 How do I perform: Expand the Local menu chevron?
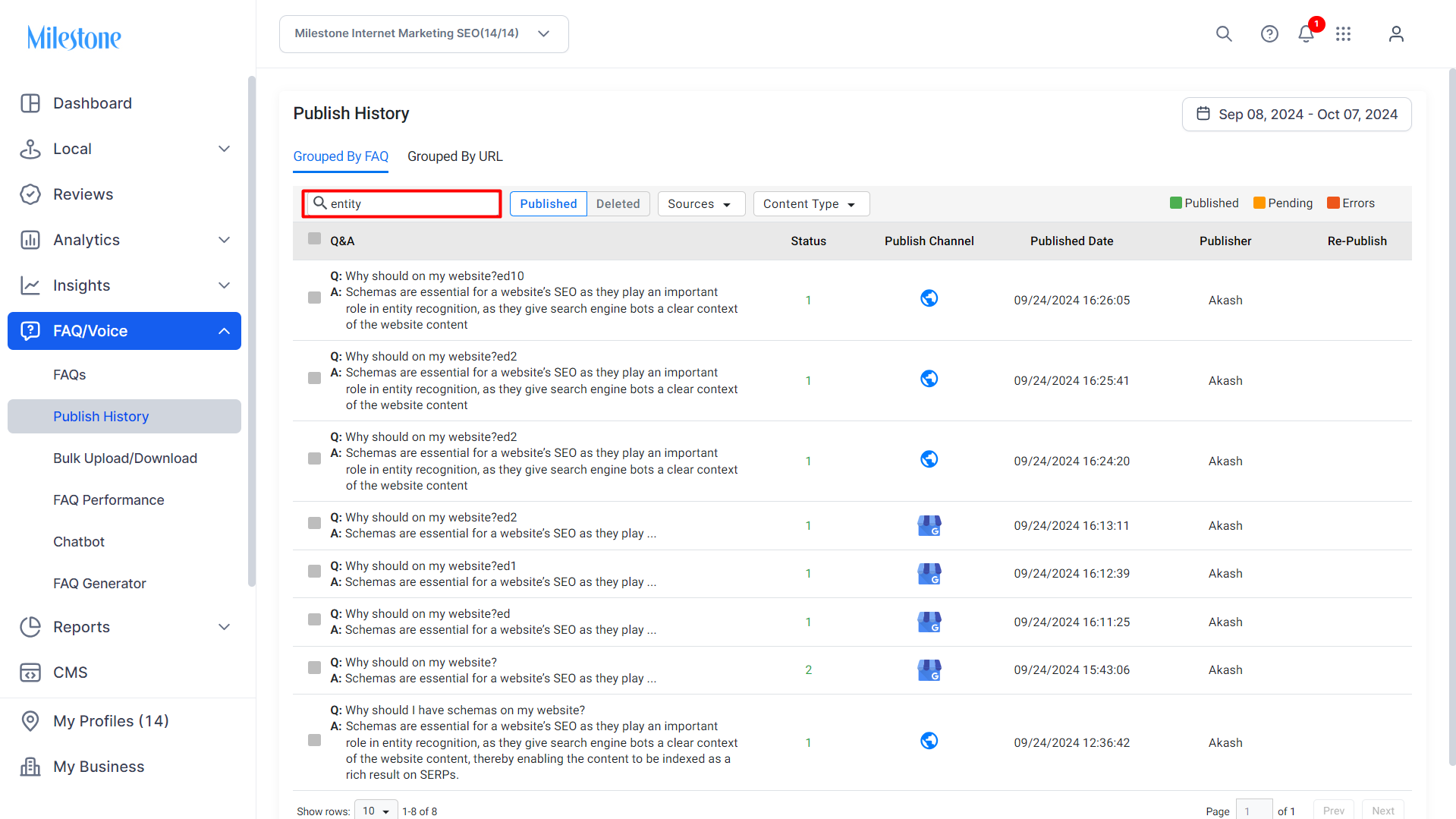[x=224, y=149]
